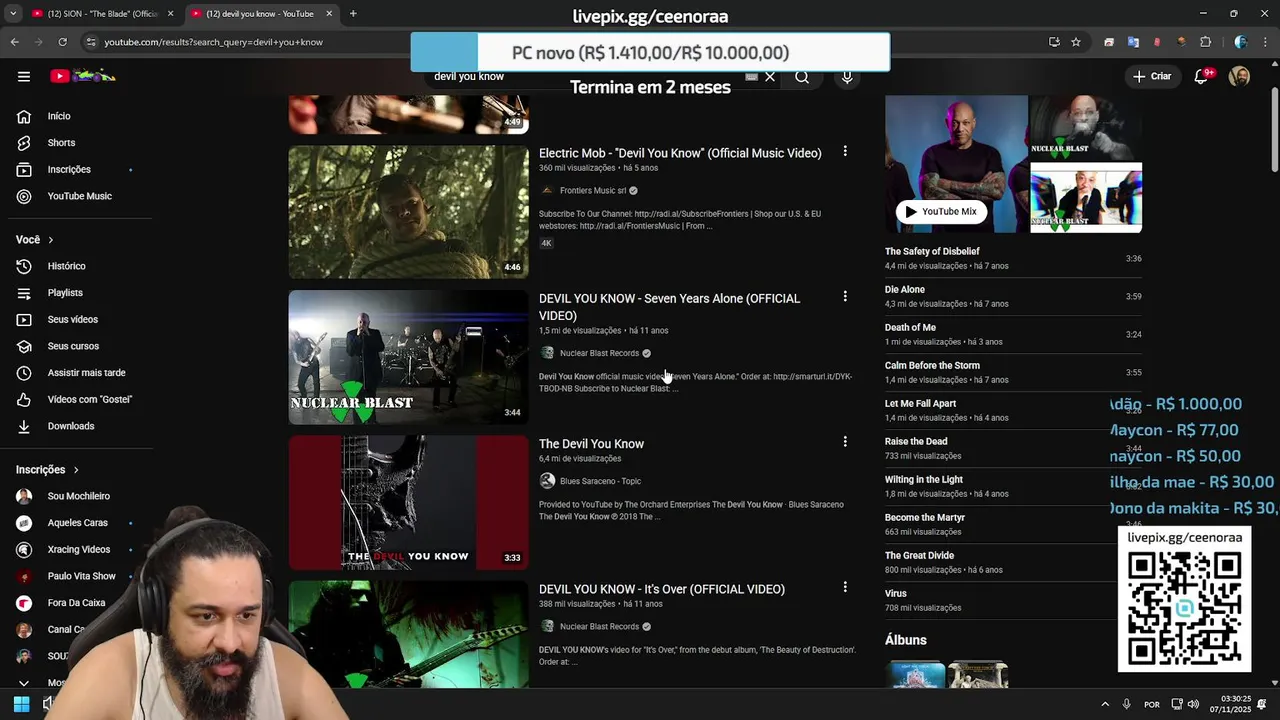Viewport: 1280px width, 720px height.
Task: Open more options for Electric Mob video
Action: (845, 151)
